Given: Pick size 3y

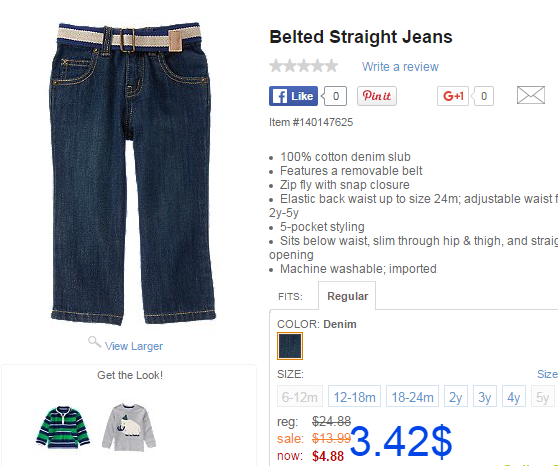Looking at the screenshot, I should click(x=485, y=396).
